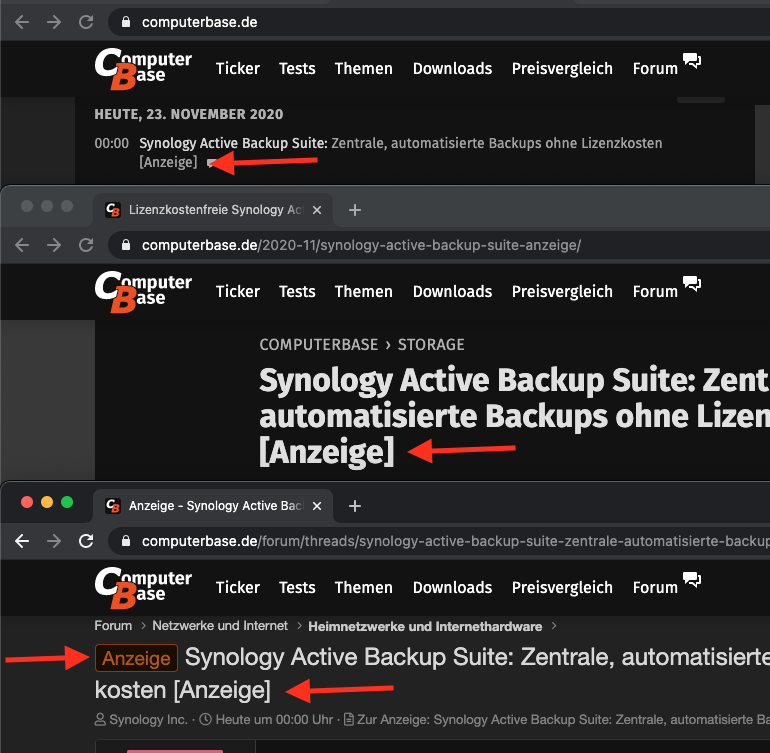The width and height of the screenshot is (770, 753).
Task: Open Themen in bottom forum window navigation
Action: (363, 587)
